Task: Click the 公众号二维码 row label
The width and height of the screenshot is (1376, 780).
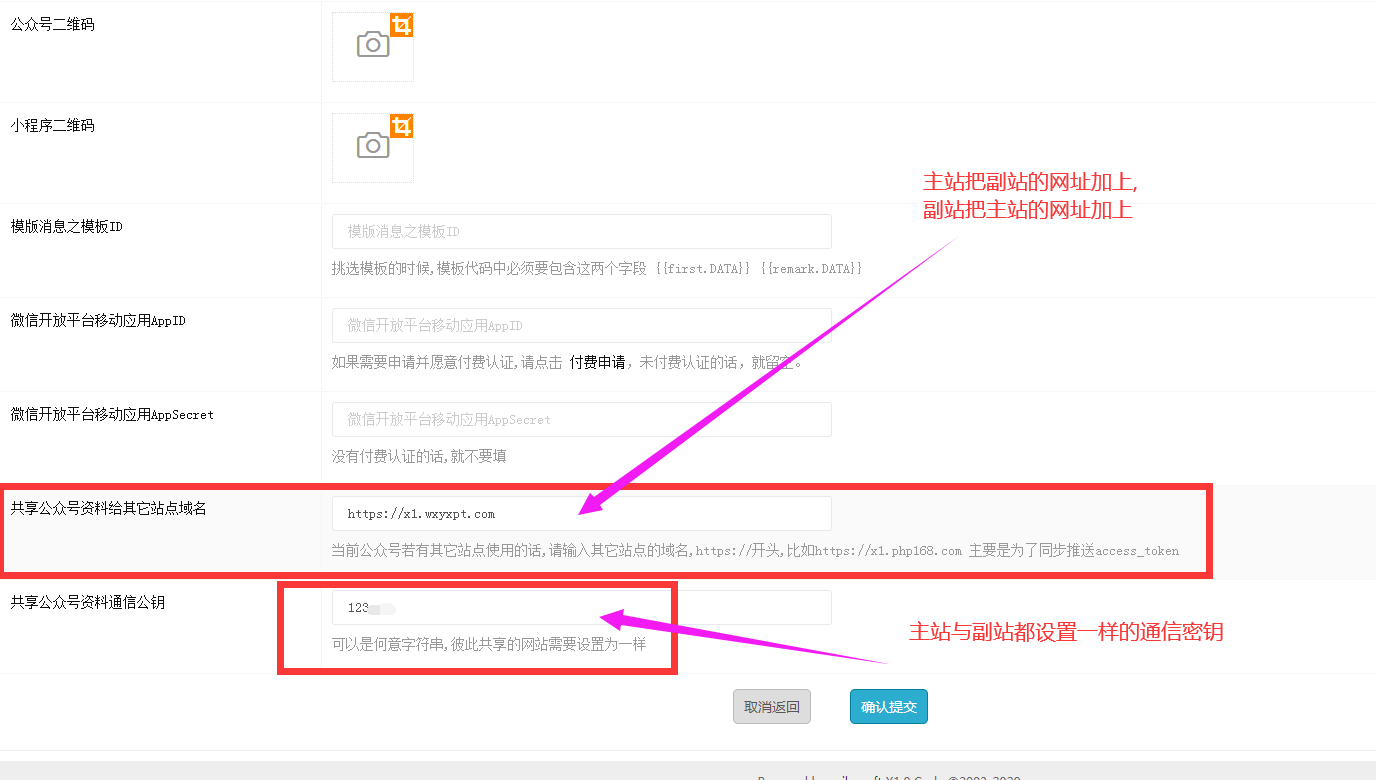Action: coord(52,24)
